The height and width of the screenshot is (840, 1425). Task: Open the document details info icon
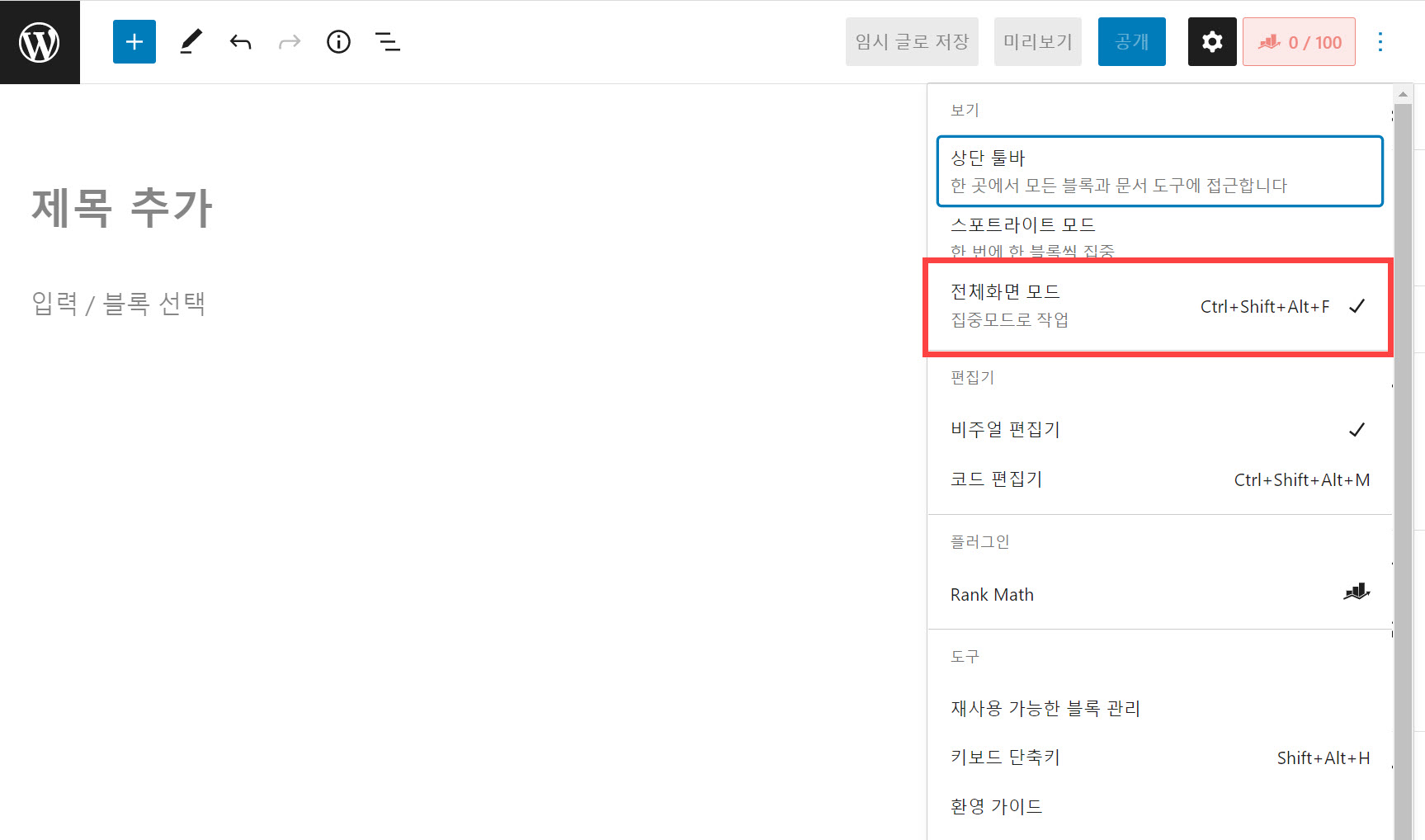coord(338,41)
